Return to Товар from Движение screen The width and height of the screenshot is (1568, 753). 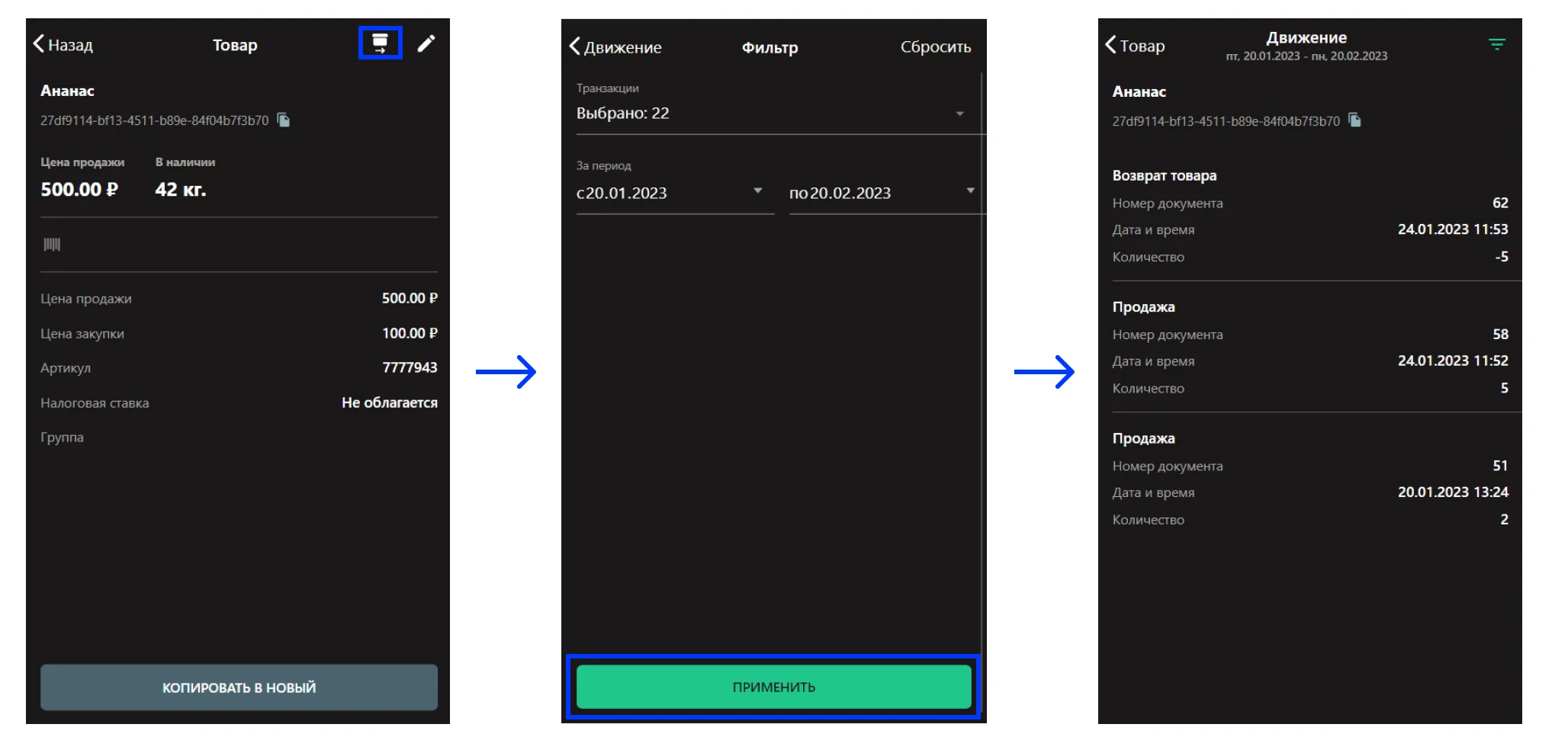point(1135,45)
